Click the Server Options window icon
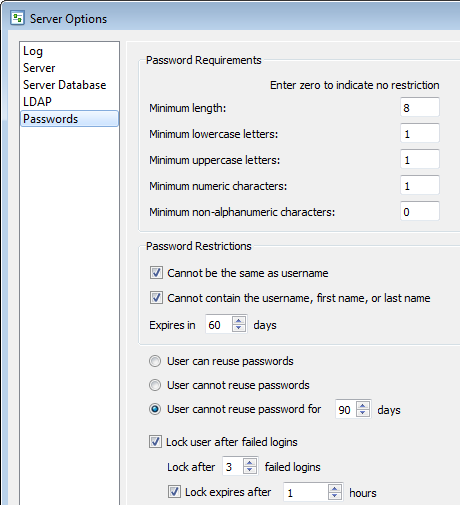 pyautogui.click(x=17, y=18)
